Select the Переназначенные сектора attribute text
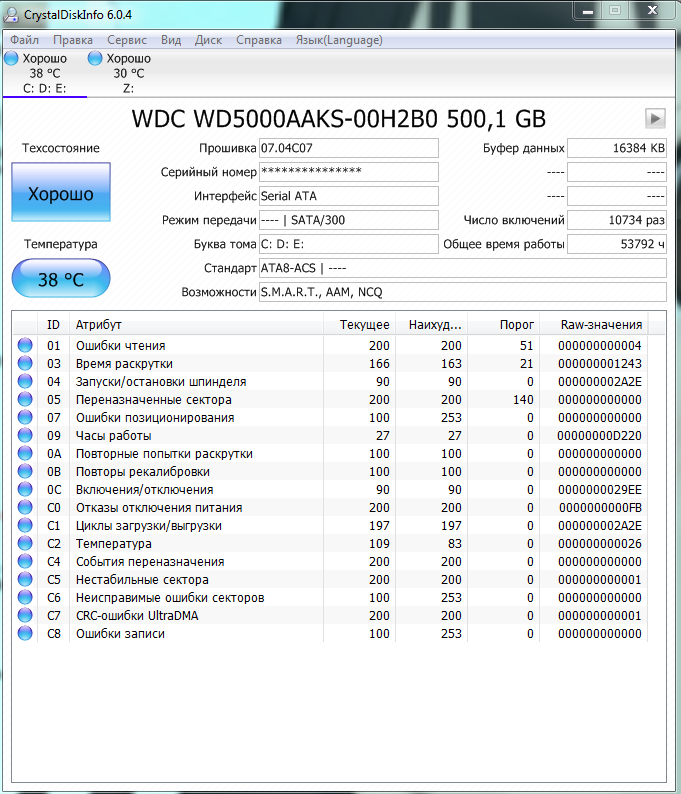 point(153,400)
